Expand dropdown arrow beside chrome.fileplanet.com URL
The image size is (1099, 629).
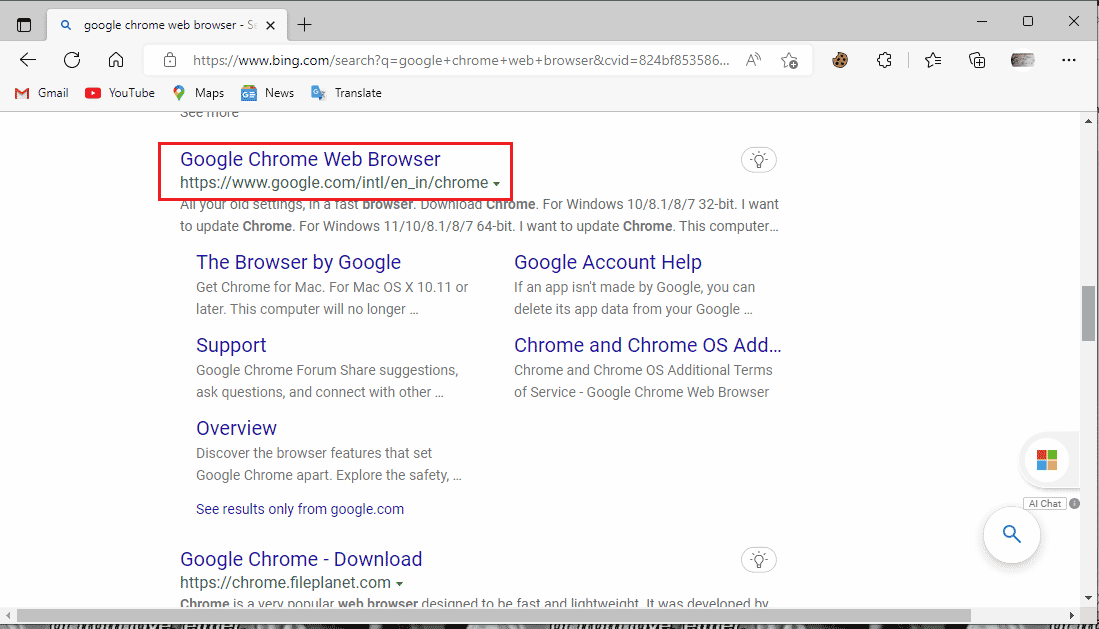[399, 583]
